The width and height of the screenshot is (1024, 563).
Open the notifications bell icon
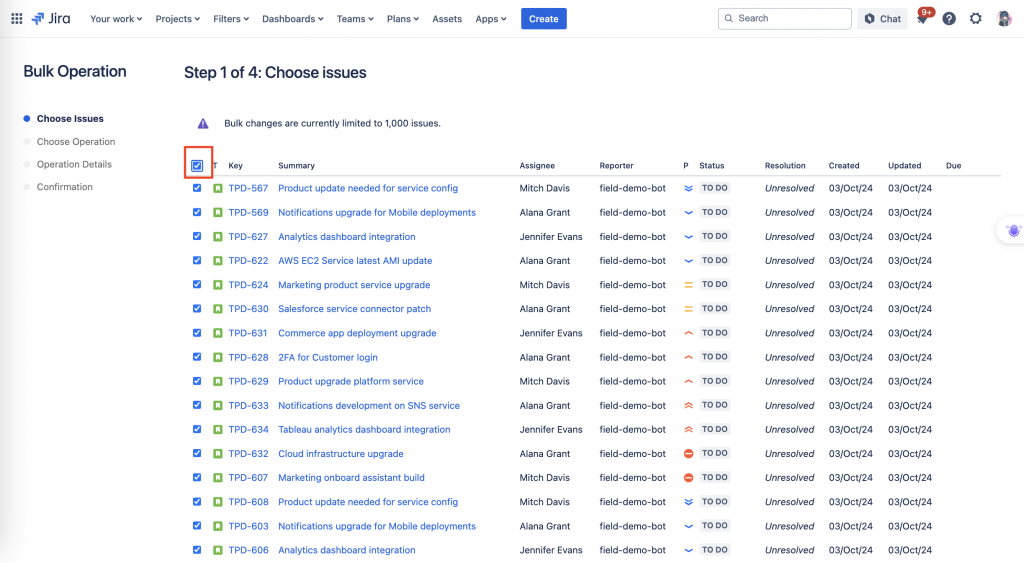pos(922,19)
